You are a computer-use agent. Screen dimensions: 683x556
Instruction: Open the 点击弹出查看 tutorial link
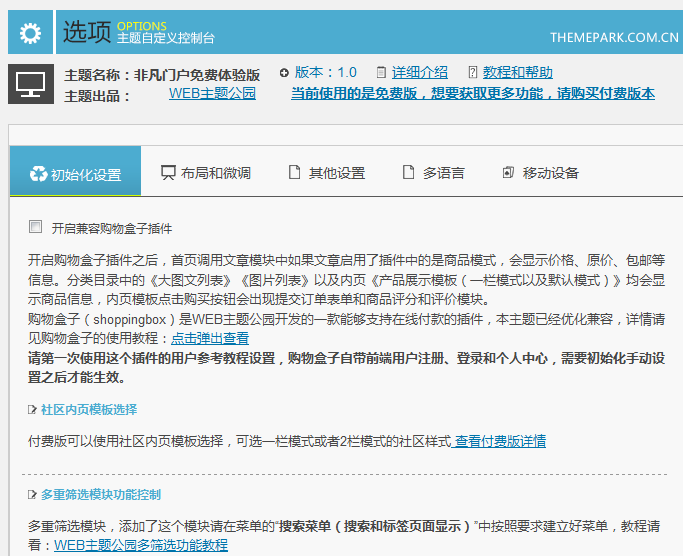point(210,339)
